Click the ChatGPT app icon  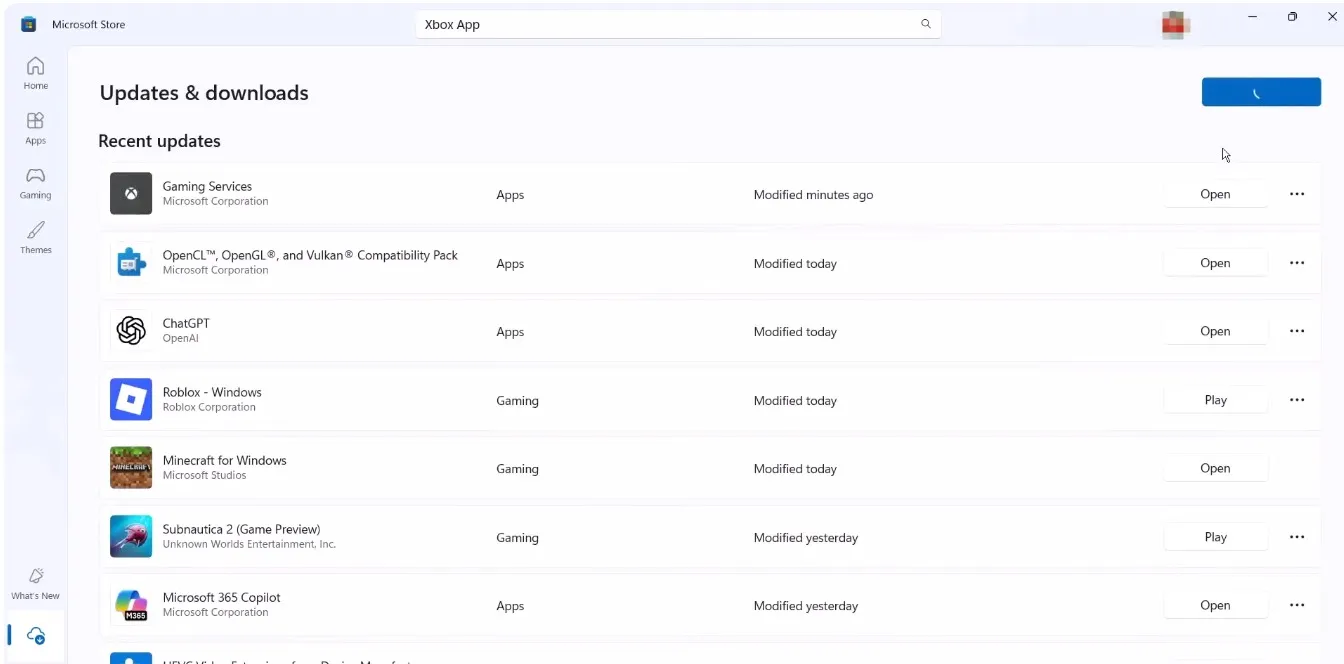131,331
